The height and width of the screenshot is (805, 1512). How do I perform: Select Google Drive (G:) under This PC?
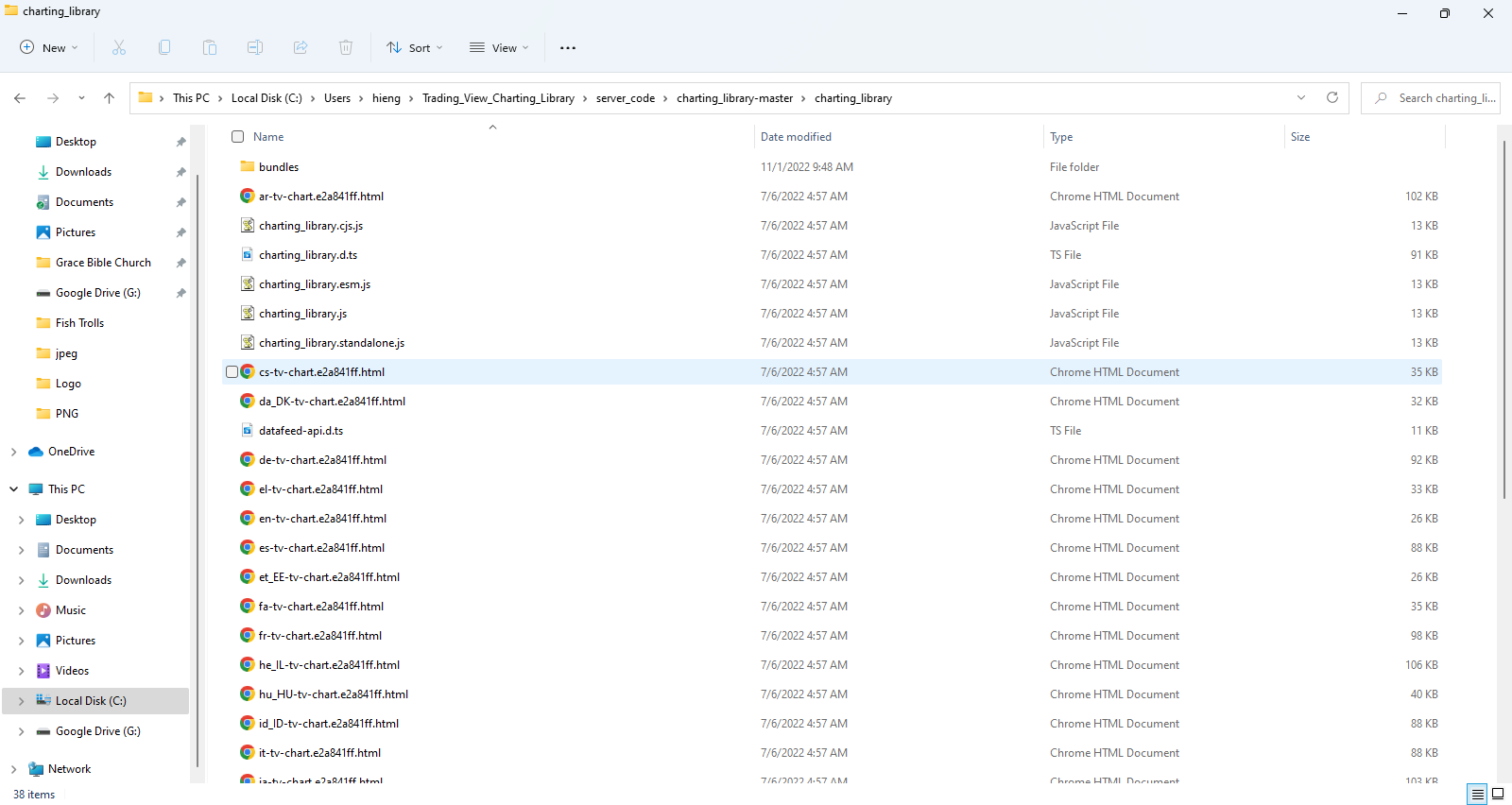[x=98, y=731]
